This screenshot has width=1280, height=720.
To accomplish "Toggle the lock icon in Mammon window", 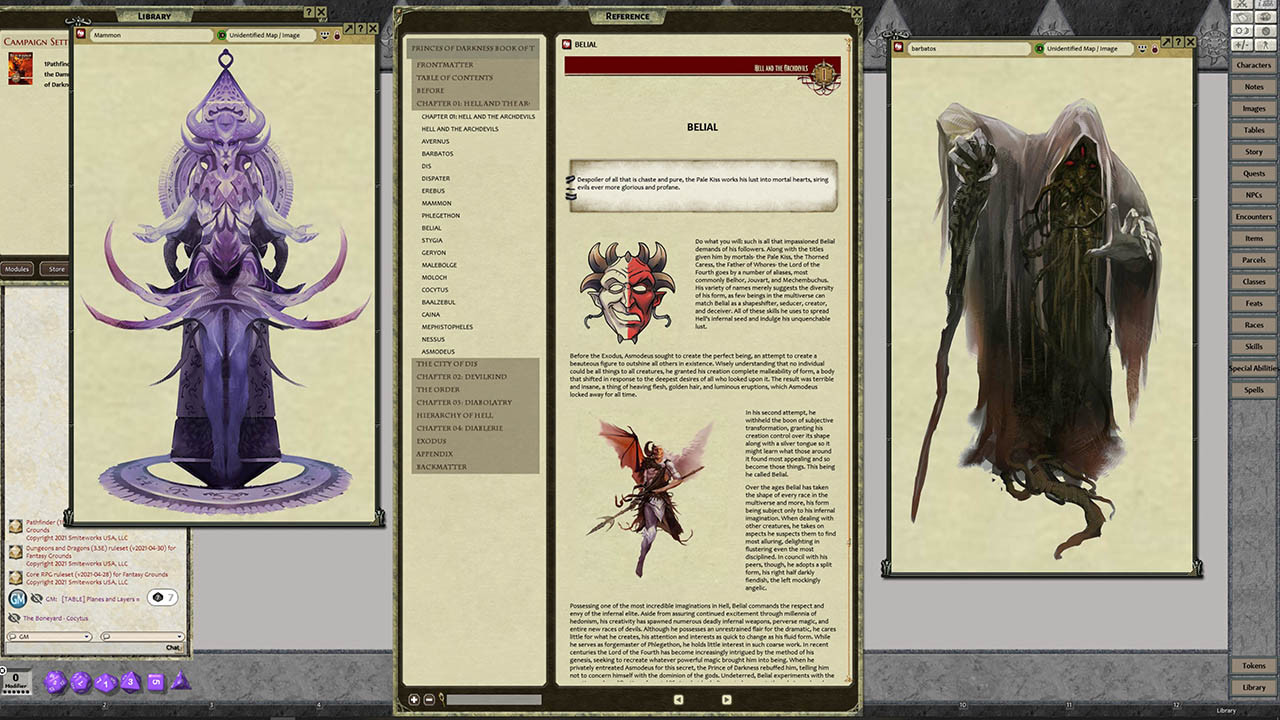I will (x=338, y=35).
